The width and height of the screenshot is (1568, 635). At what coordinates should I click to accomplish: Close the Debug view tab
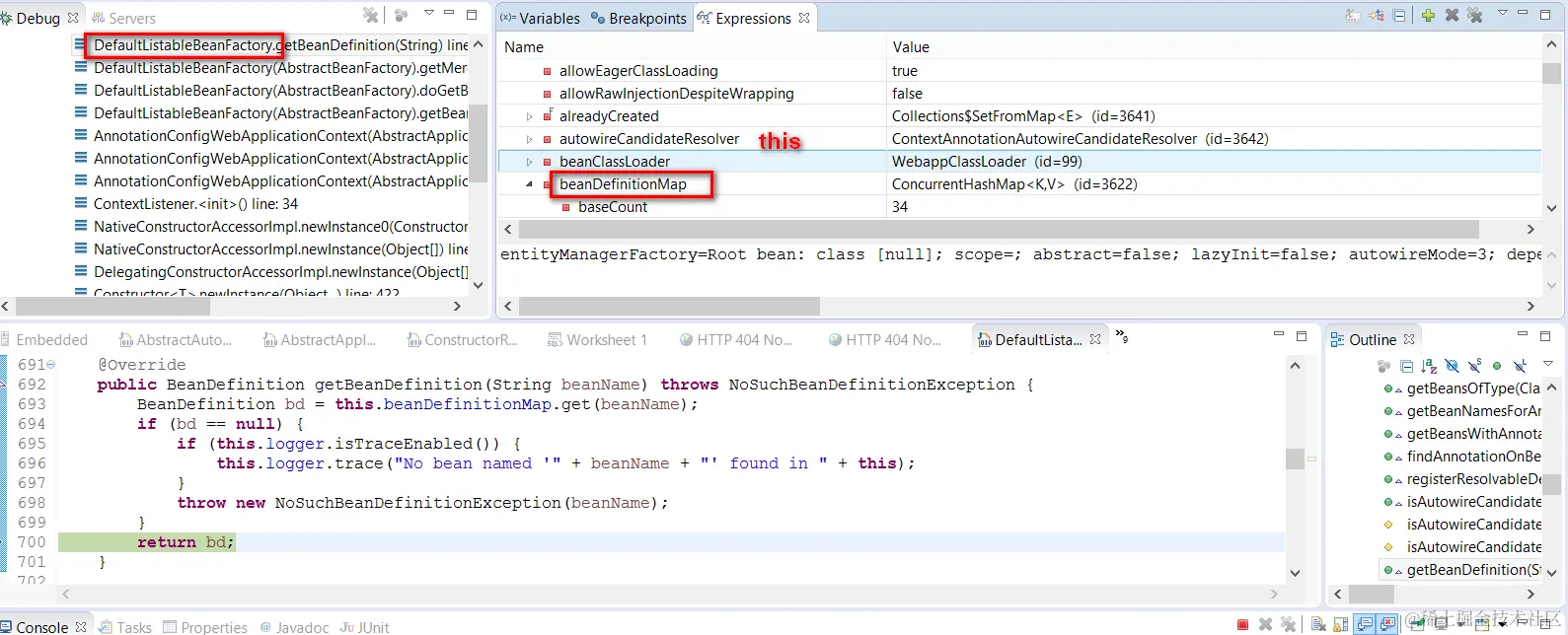click(73, 18)
